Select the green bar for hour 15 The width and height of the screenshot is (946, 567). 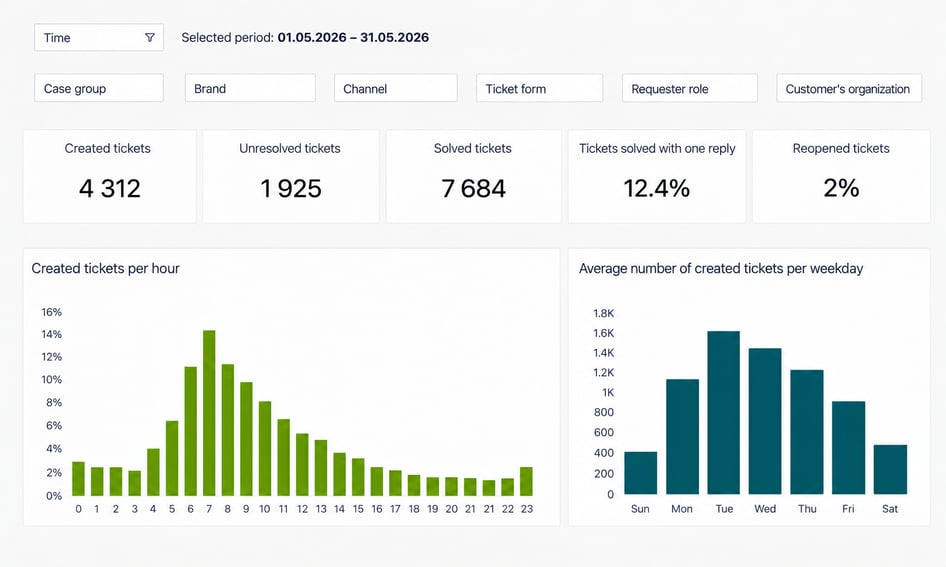358,477
